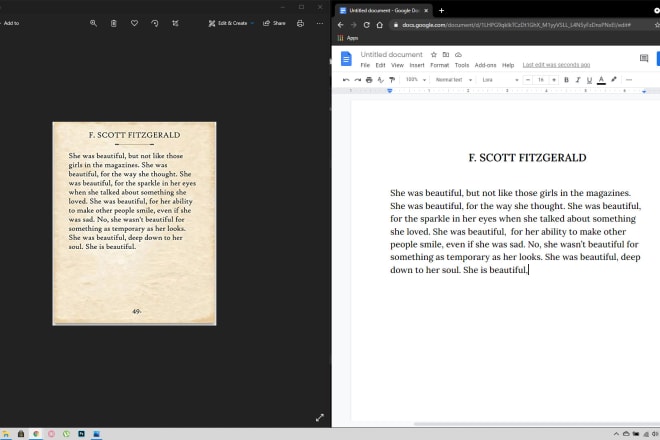
Task: Open the Tools menu
Action: point(462,65)
